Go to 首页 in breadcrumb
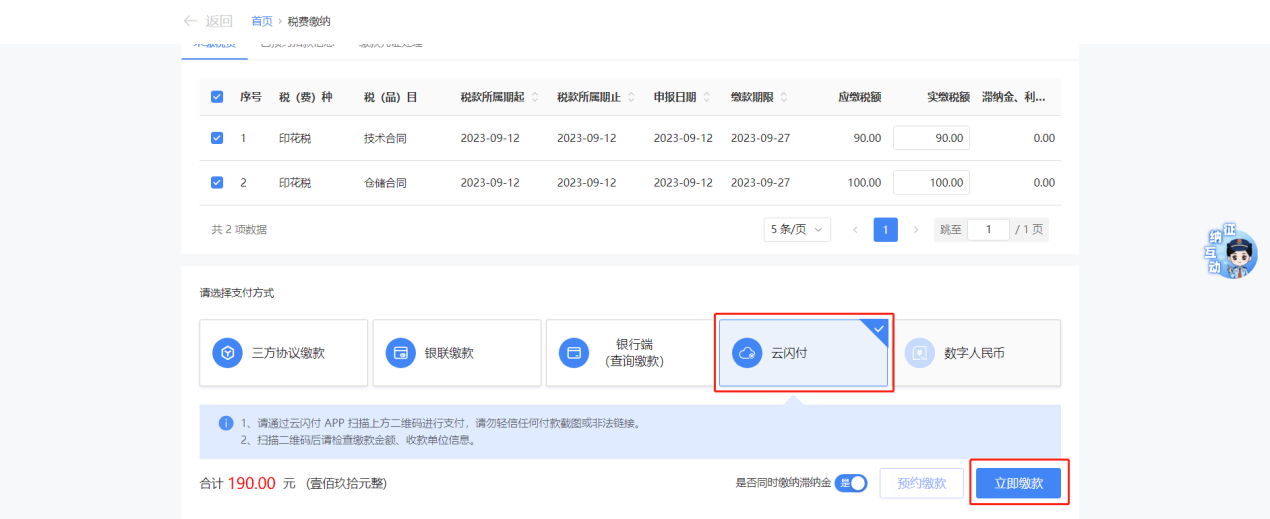Screen dimensions: 1270x519 tap(261, 21)
